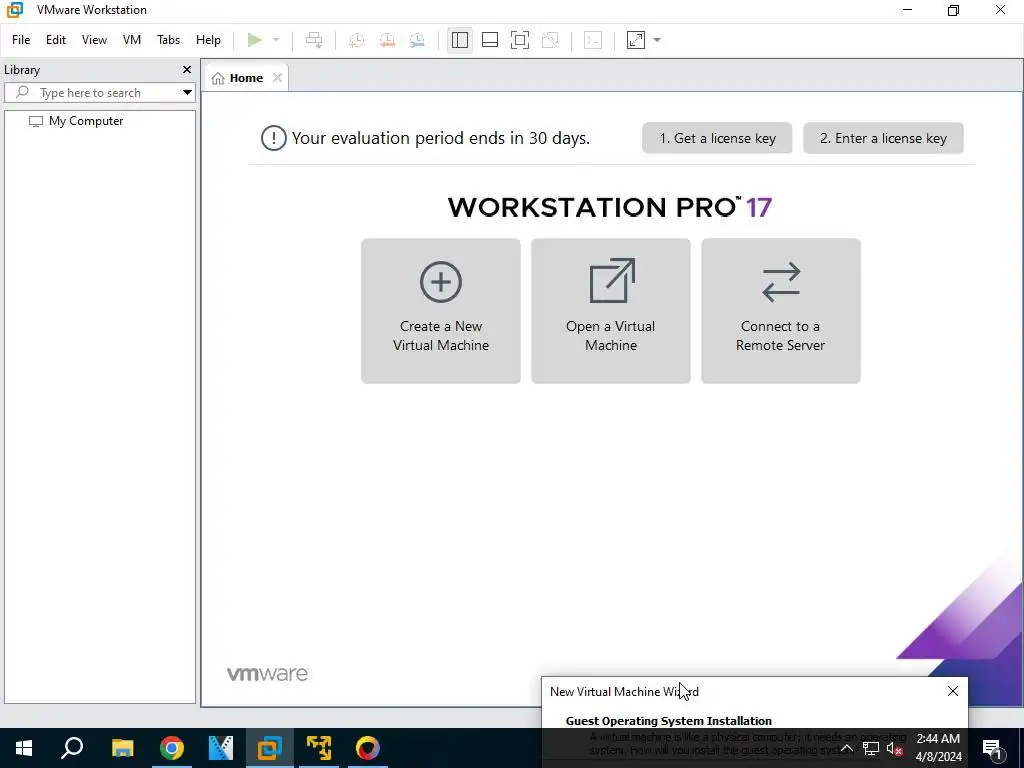Click the Unity mode toolbar icon
This screenshot has width=1024, height=768.
tap(551, 40)
